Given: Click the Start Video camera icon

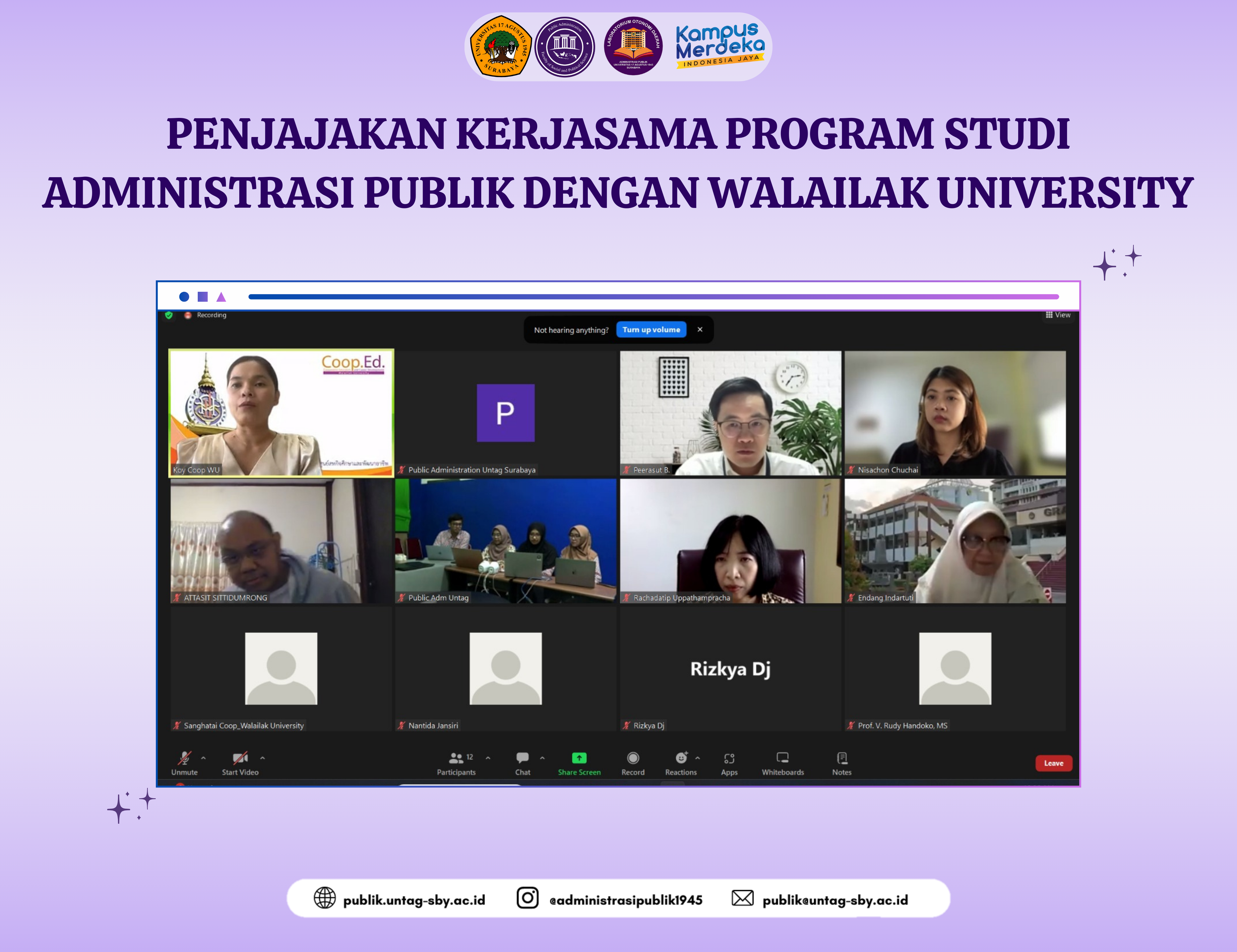Looking at the screenshot, I should (240, 757).
